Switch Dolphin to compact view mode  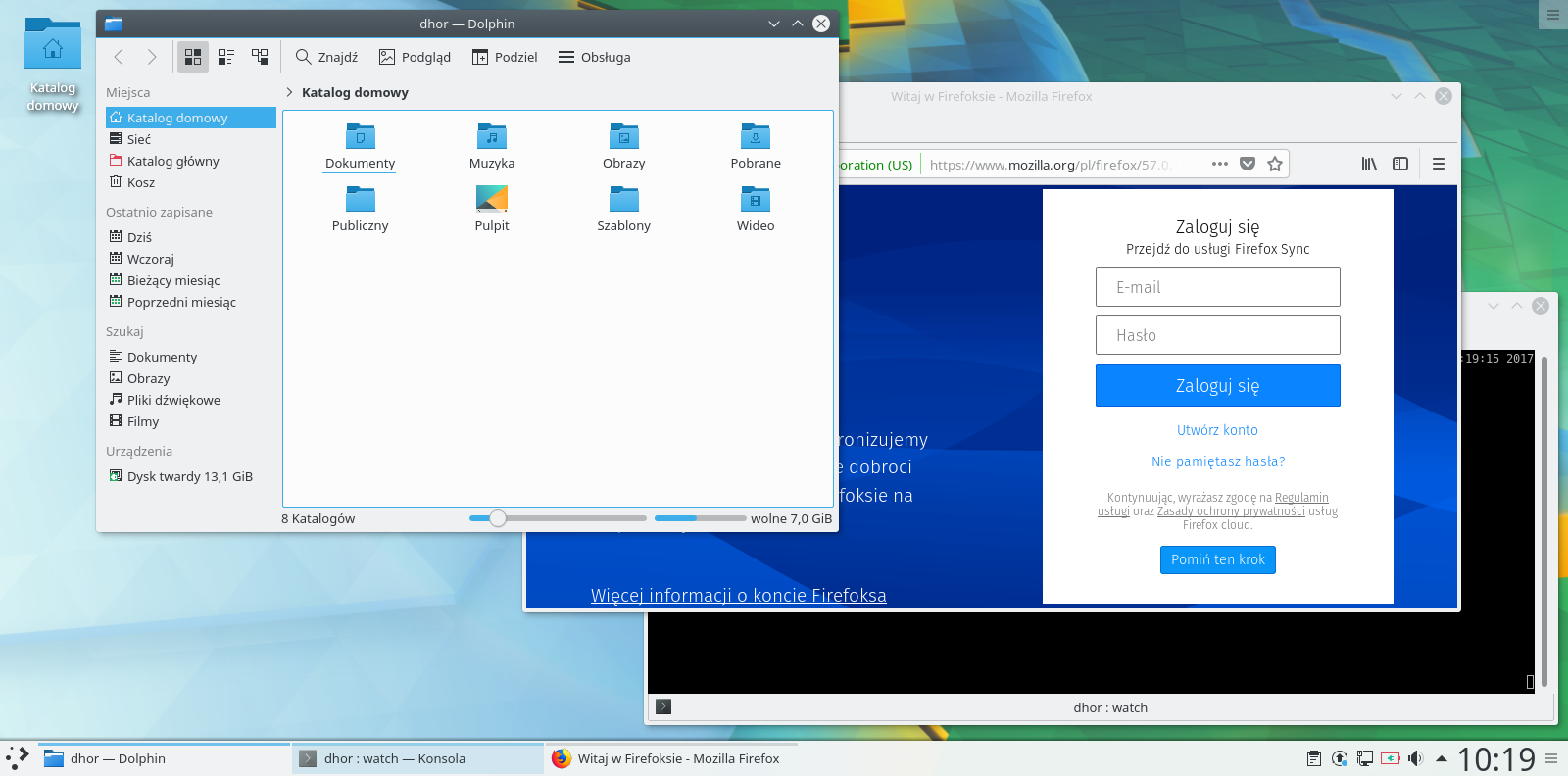pos(226,57)
